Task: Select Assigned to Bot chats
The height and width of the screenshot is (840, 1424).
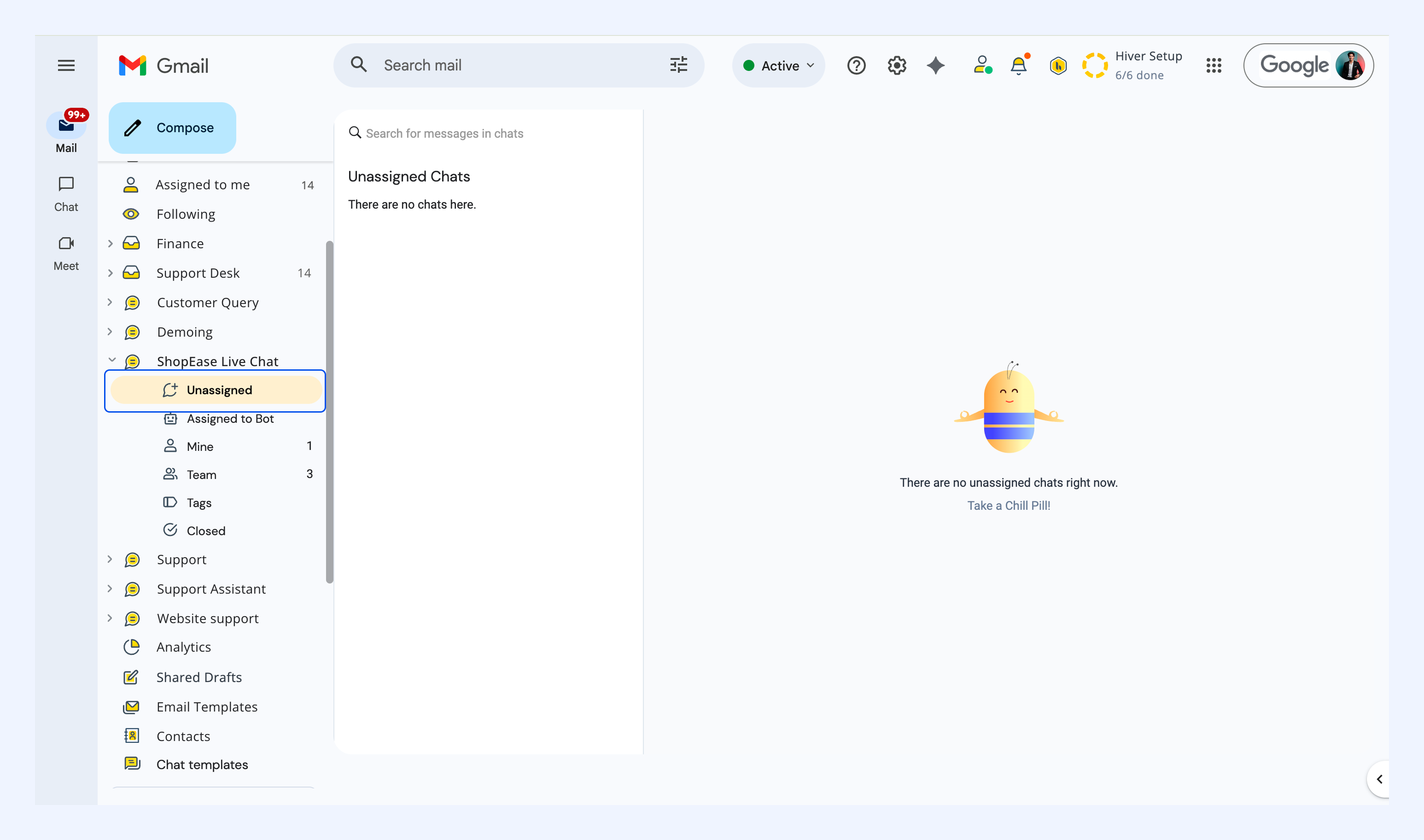Action: [x=230, y=419]
